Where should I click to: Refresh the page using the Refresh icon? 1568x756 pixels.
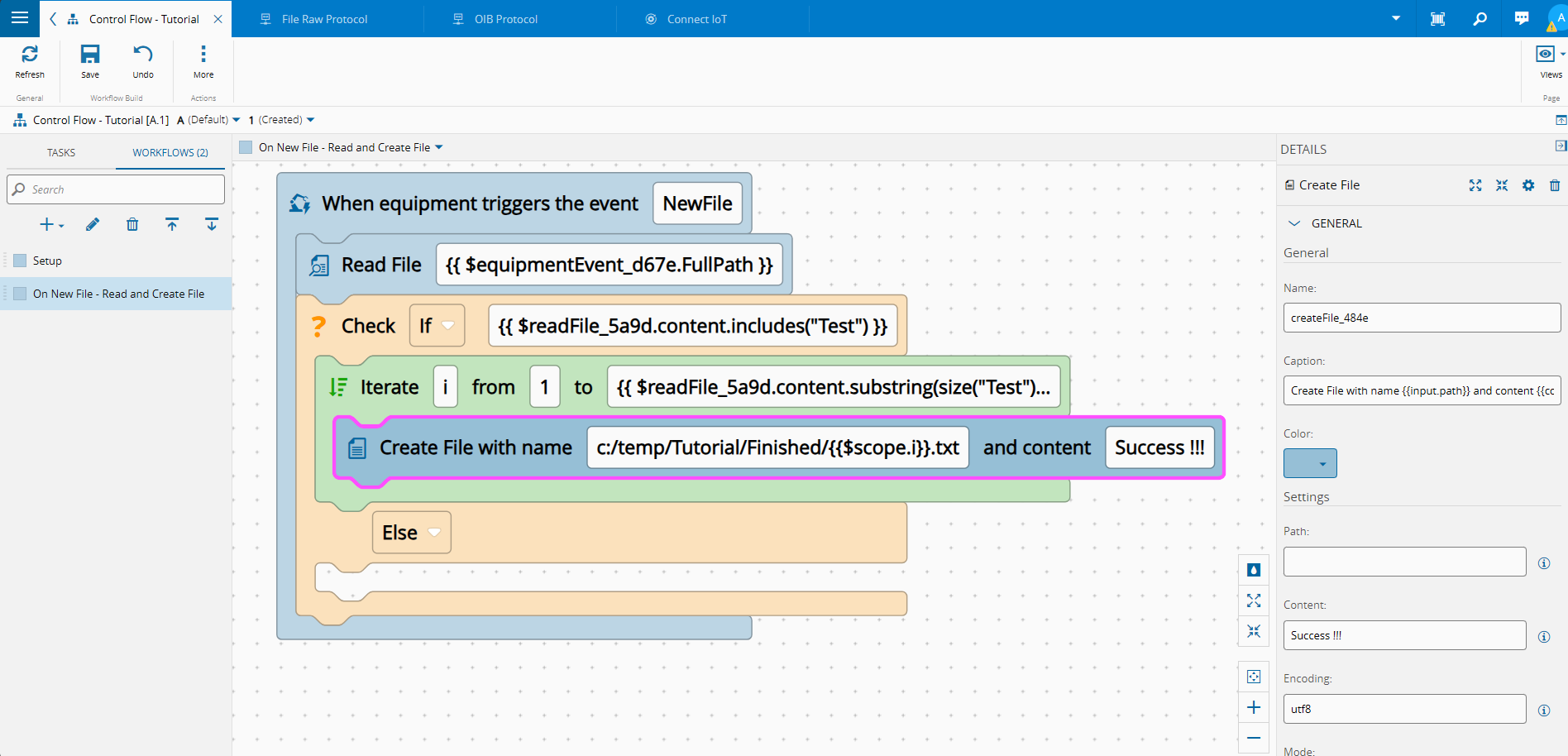30,61
